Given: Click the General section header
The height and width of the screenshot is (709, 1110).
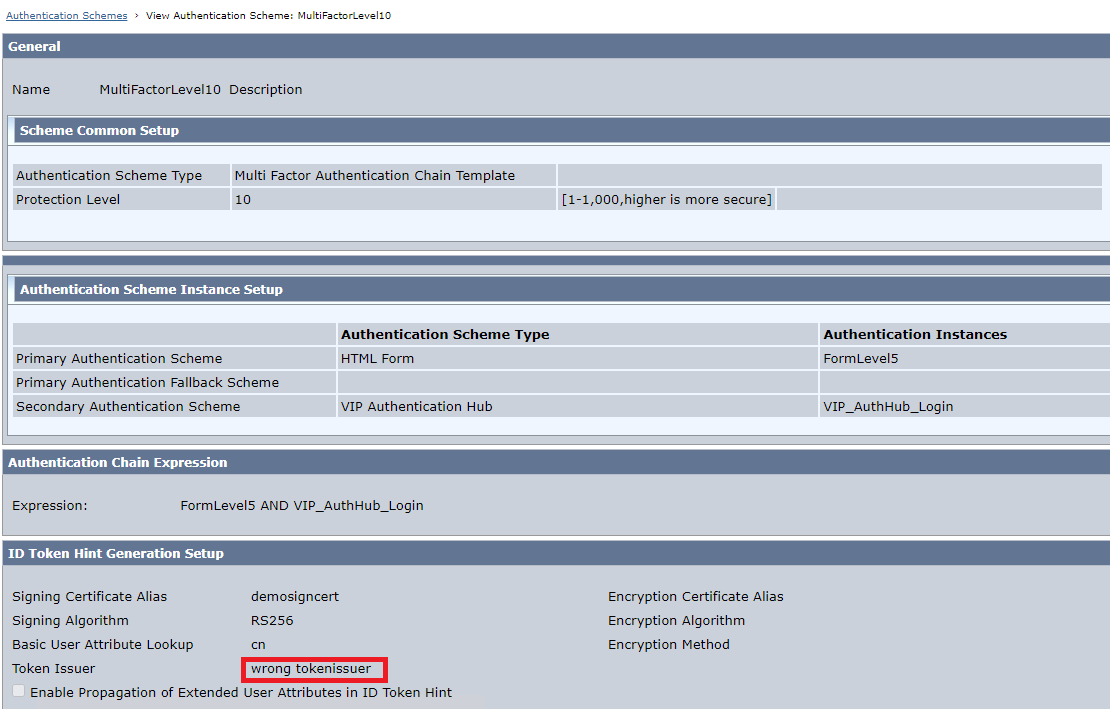Looking at the screenshot, I should tap(35, 47).
